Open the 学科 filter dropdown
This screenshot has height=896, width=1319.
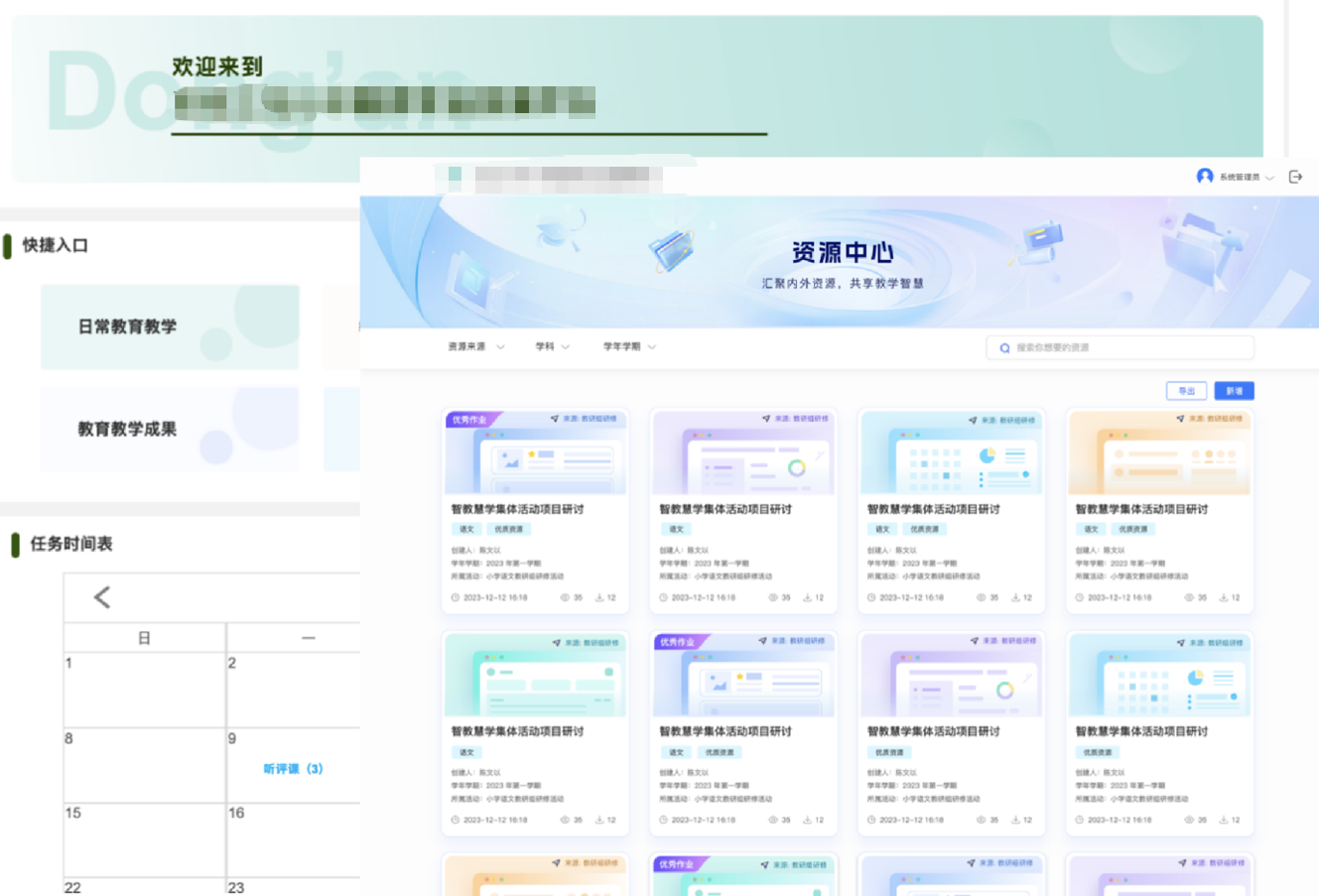point(553,347)
